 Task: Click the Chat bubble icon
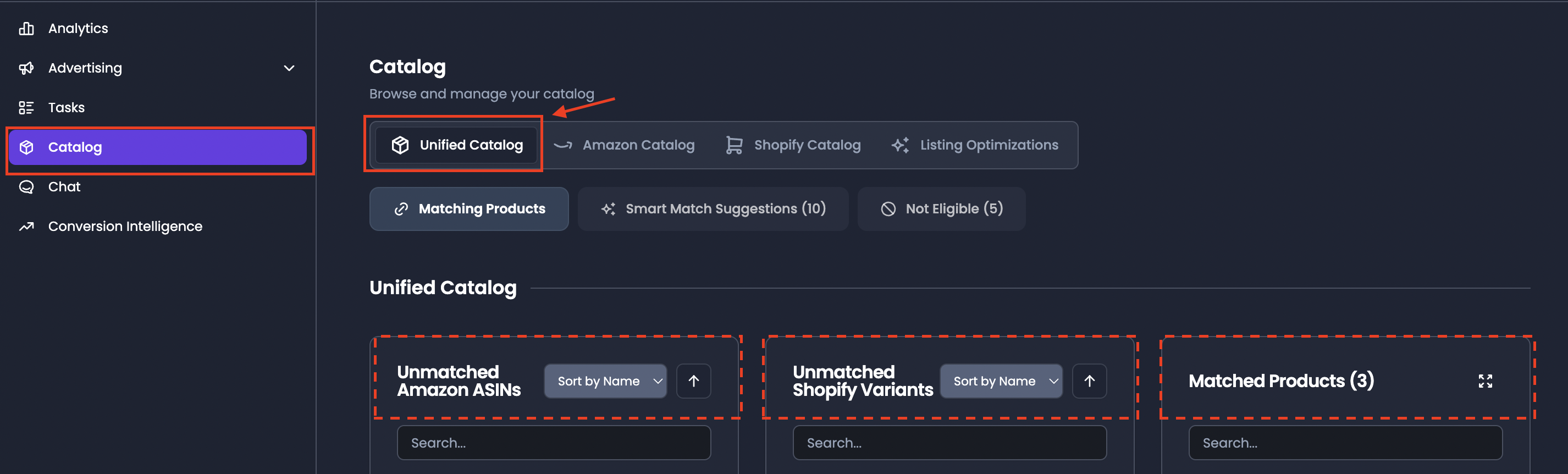pyautogui.click(x=26, y=187)
